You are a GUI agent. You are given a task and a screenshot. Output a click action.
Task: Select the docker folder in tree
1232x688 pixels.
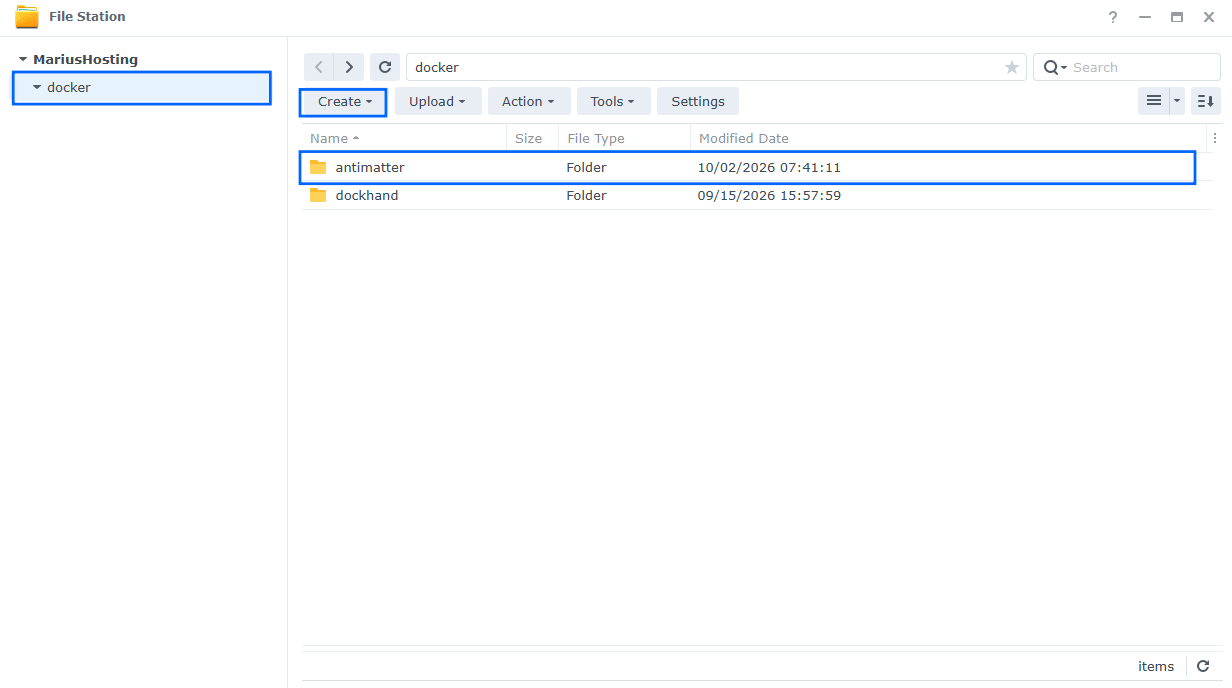[x=141, y=87]
